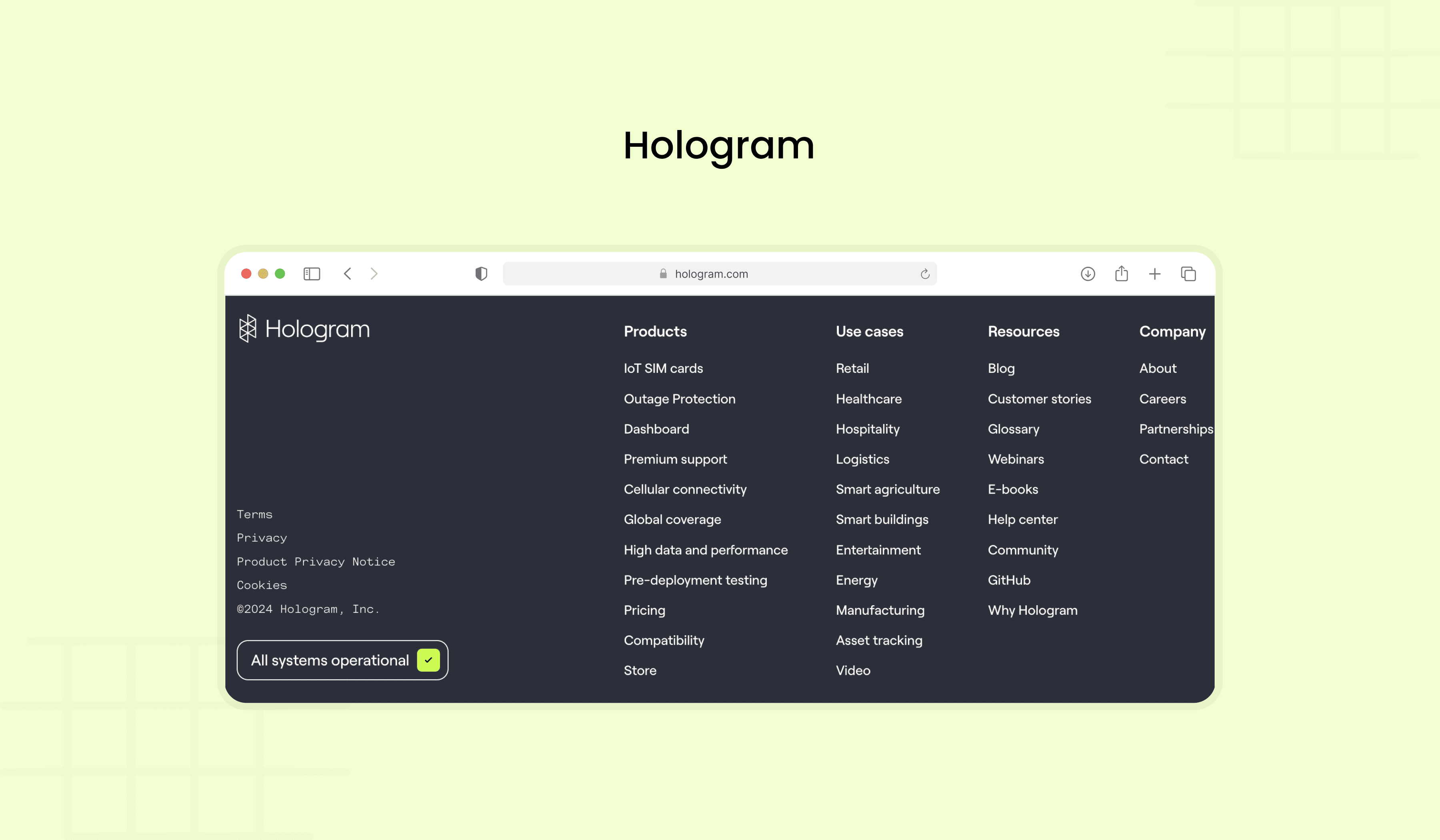Open the Help center link
The width and height of the screenshot is (1440, 840).
point(1023,520)
